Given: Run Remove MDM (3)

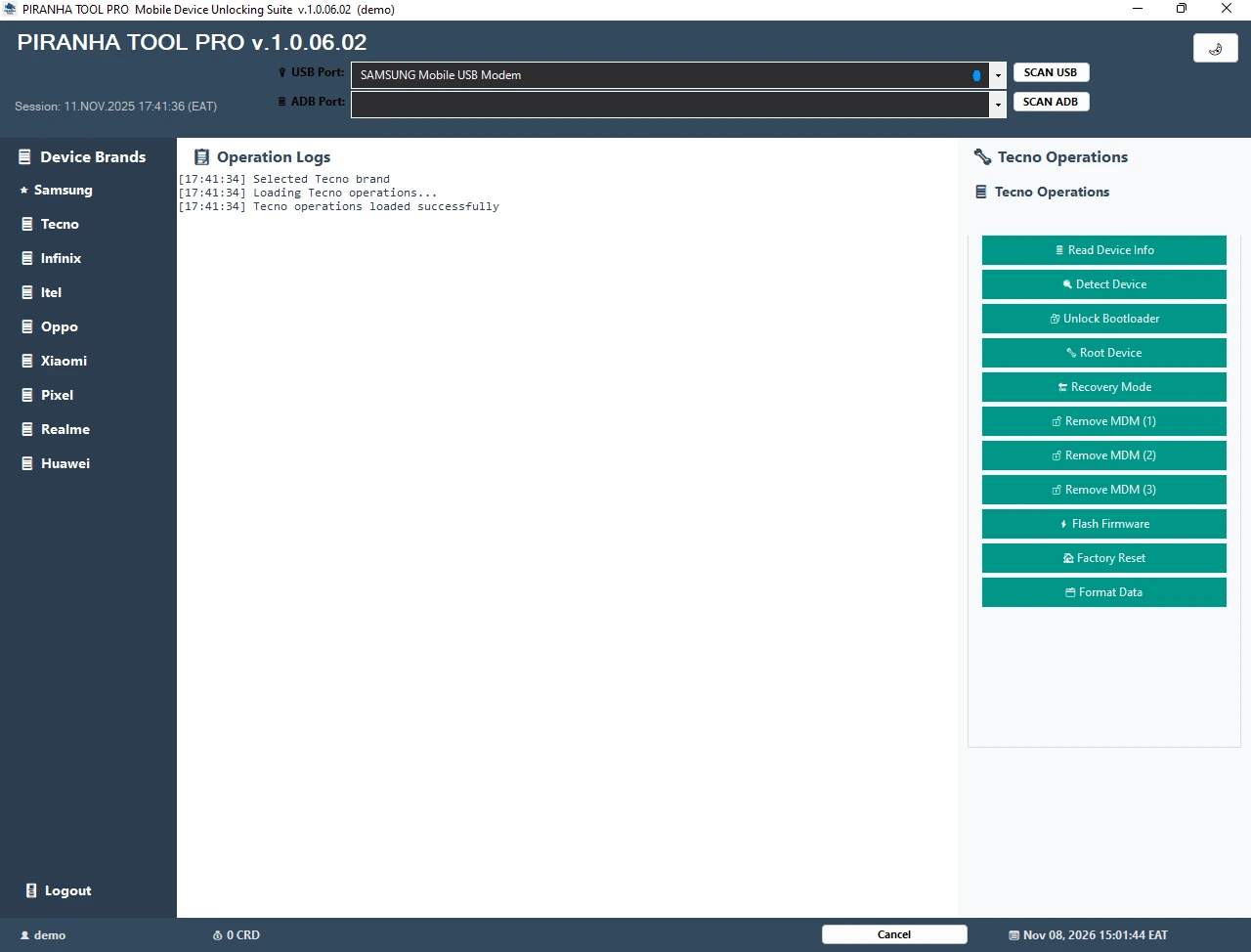Looking at the screenshot, I should click(1104, 490).
